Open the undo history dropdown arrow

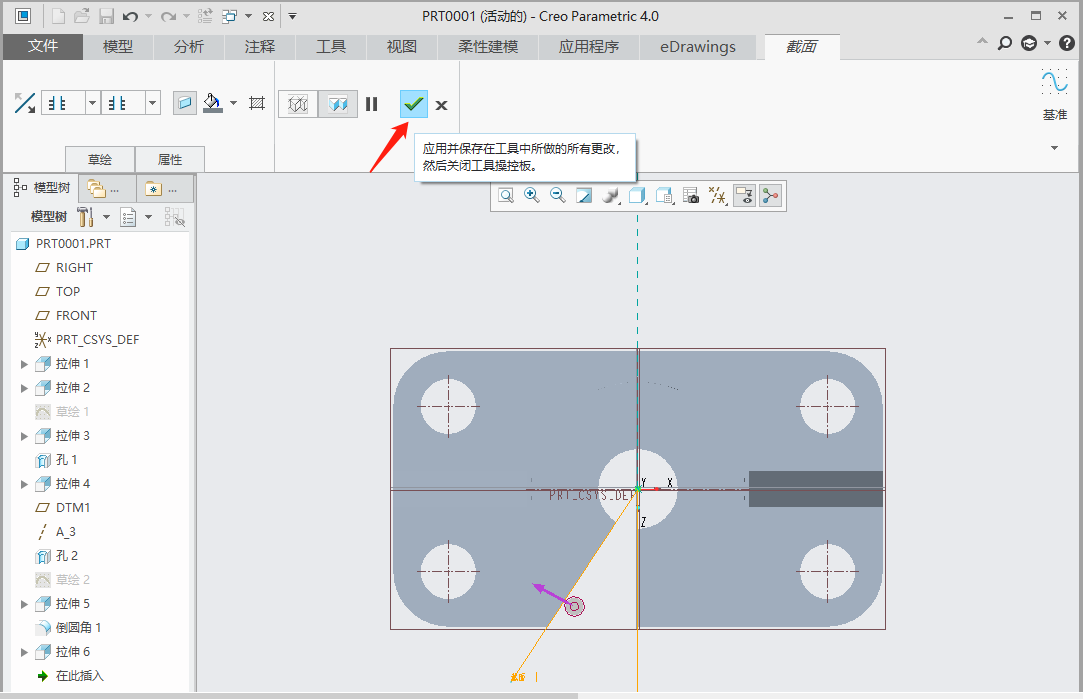[148, 16]
